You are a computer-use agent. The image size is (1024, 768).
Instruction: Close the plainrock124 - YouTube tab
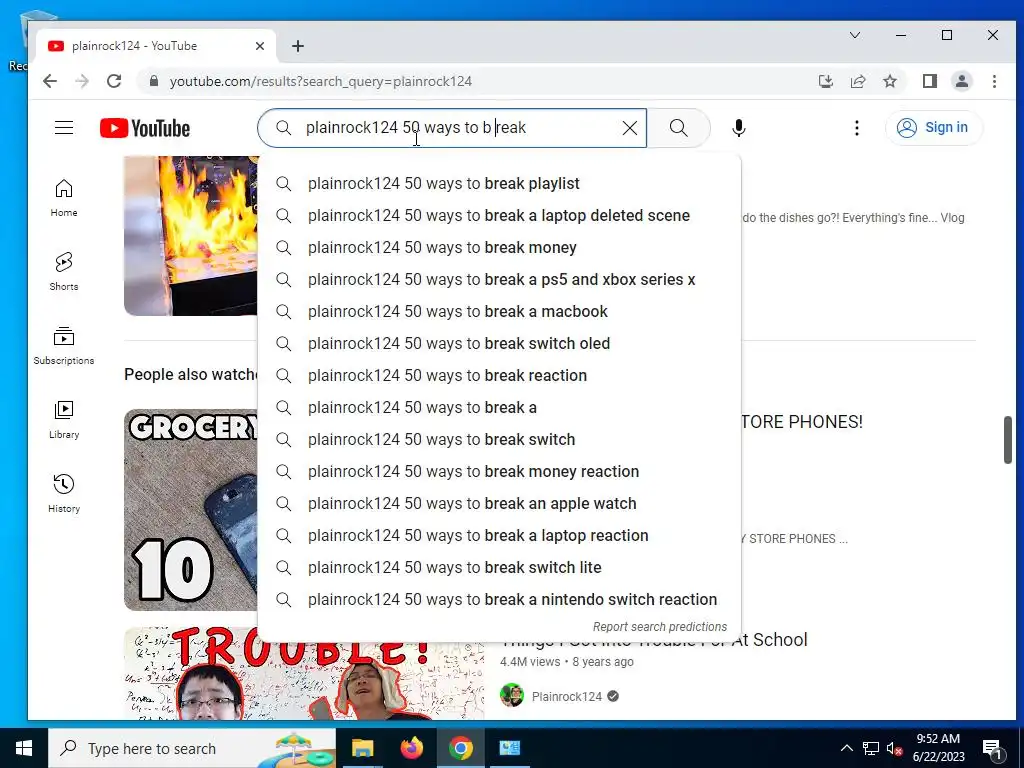(260, 46)
